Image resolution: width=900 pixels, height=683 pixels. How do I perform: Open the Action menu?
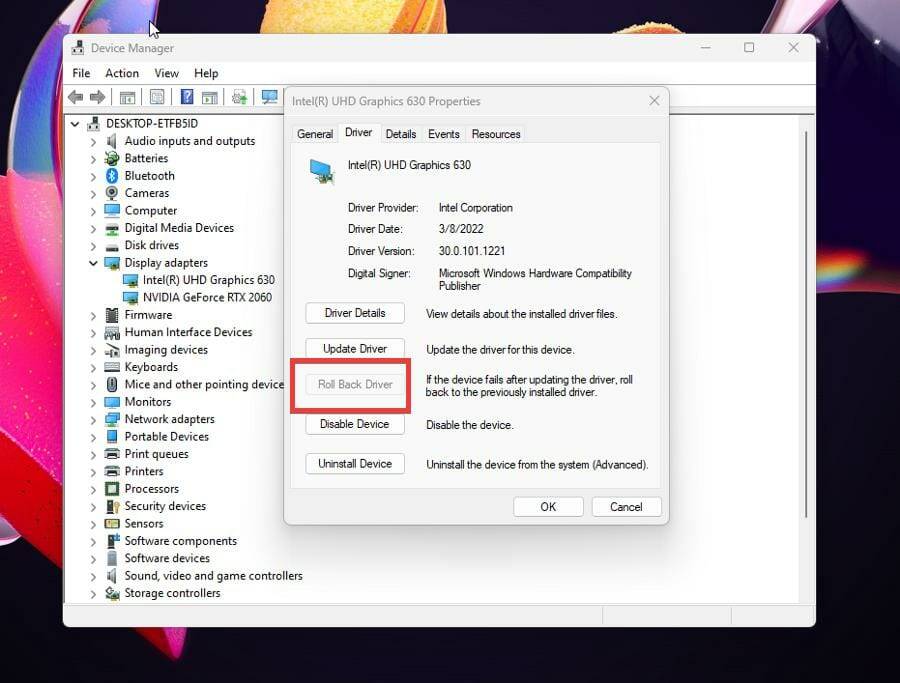(121, 72)
